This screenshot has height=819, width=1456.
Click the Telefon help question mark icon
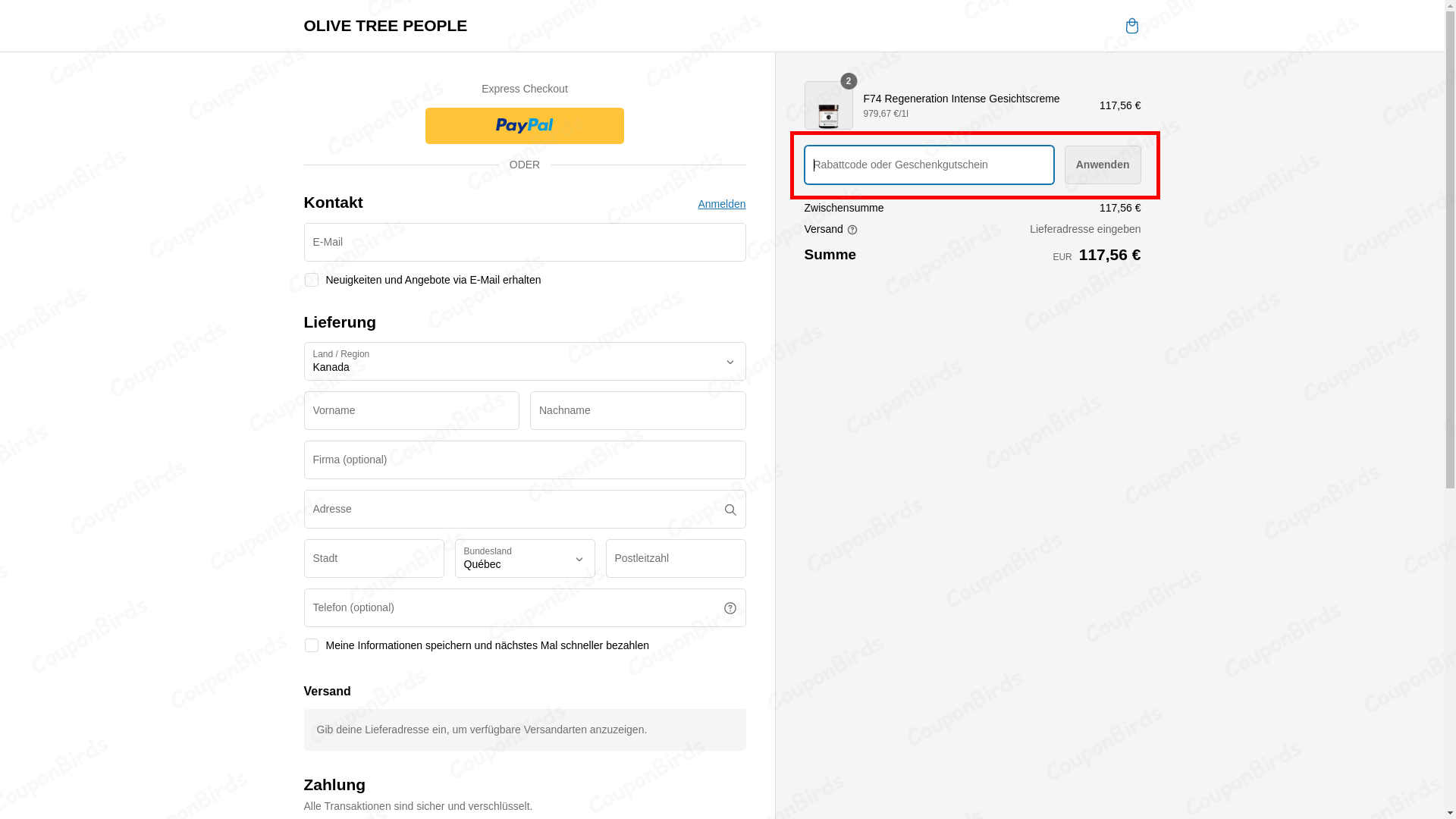730,608
